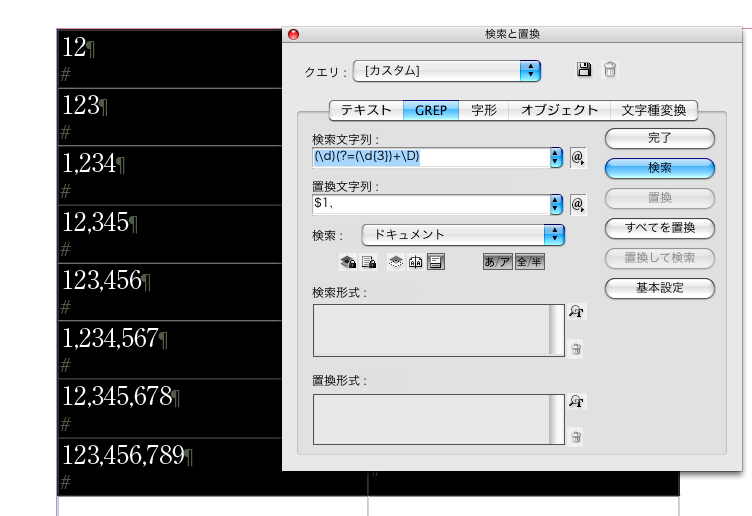Toggle include hidden layers search option
Viewport: 752px width, 516px height.
click(396, 262)
